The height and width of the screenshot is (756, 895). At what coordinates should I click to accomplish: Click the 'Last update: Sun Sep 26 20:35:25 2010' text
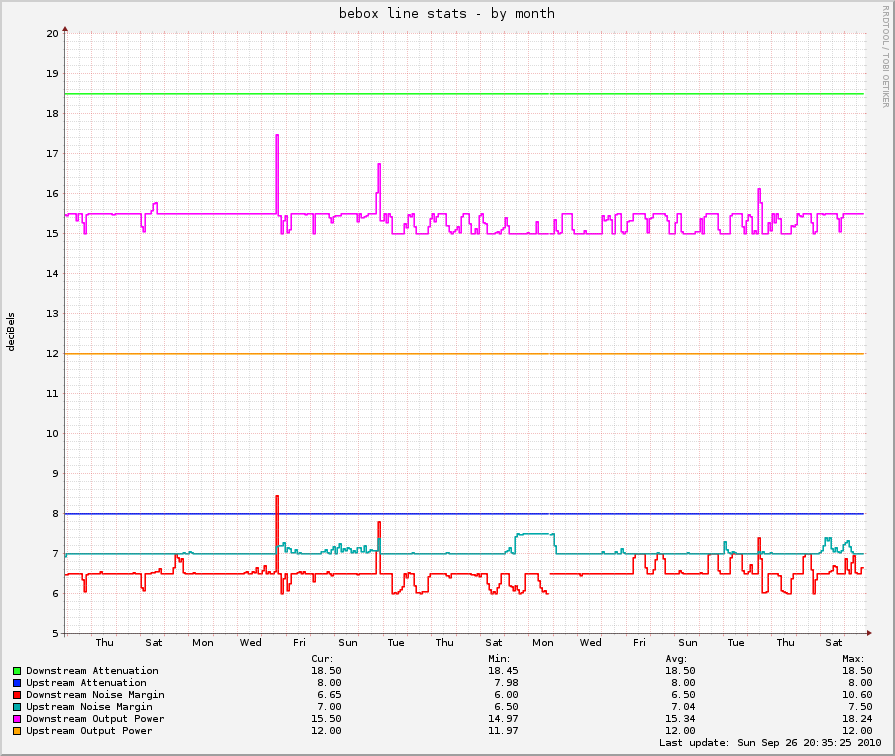pyautogui.click(x=771, y=743)
